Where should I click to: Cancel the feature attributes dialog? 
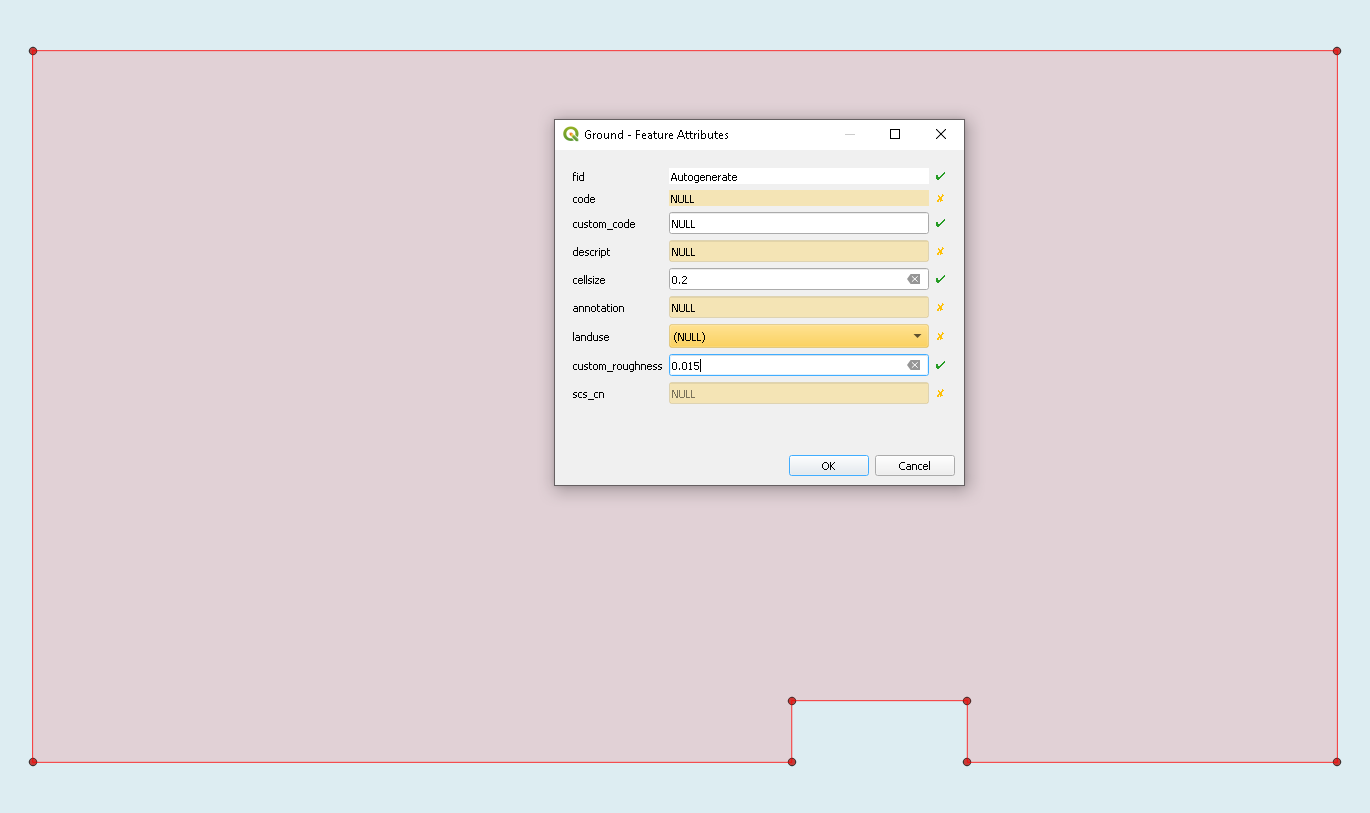(914, 466)
